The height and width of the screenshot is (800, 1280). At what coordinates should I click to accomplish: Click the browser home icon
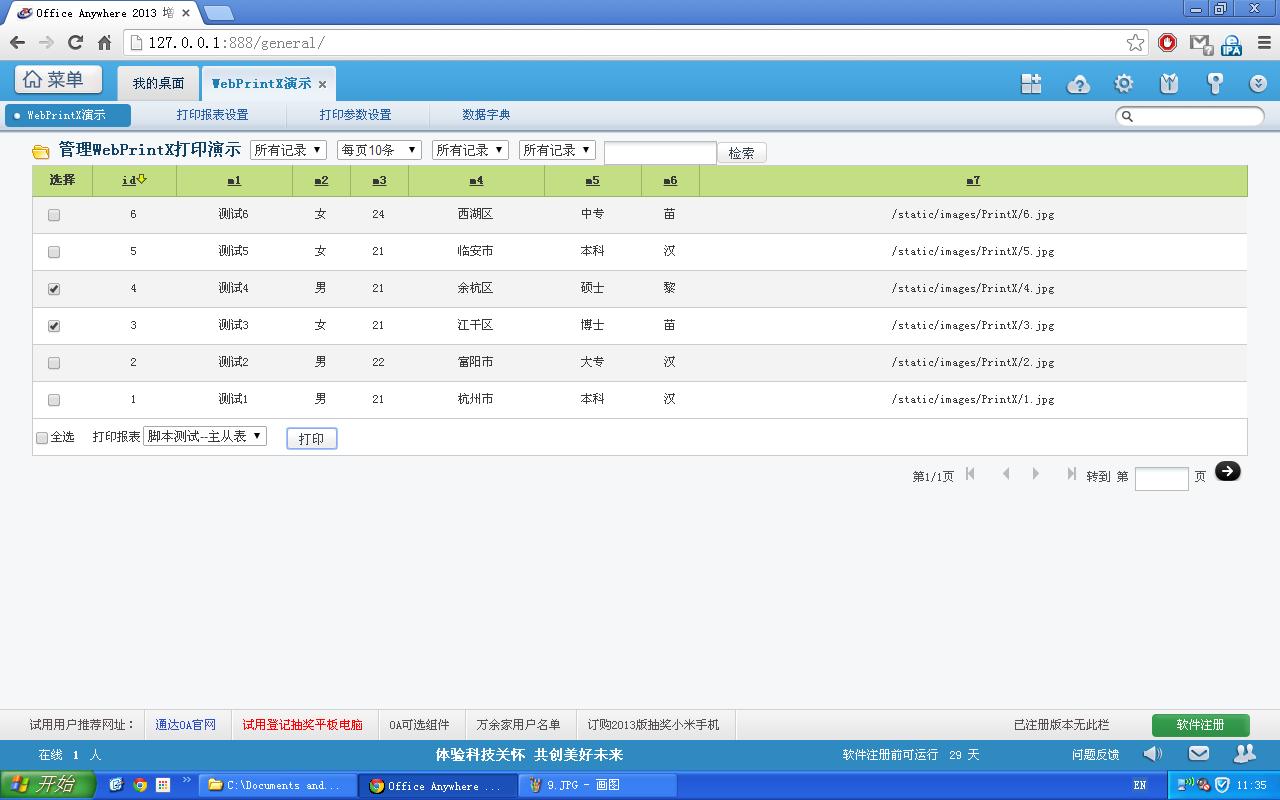(104, 42)
